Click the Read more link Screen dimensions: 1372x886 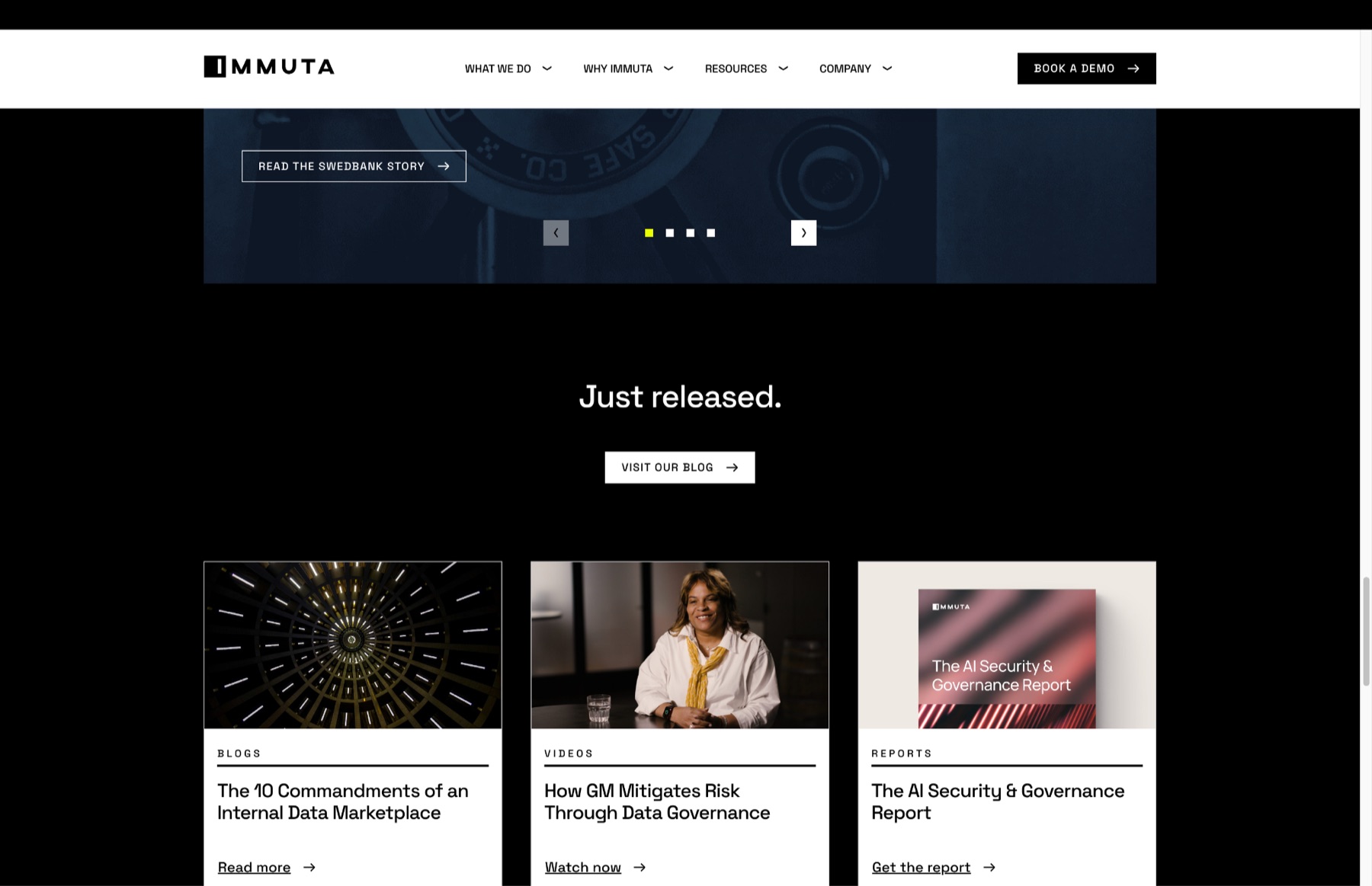254,868
